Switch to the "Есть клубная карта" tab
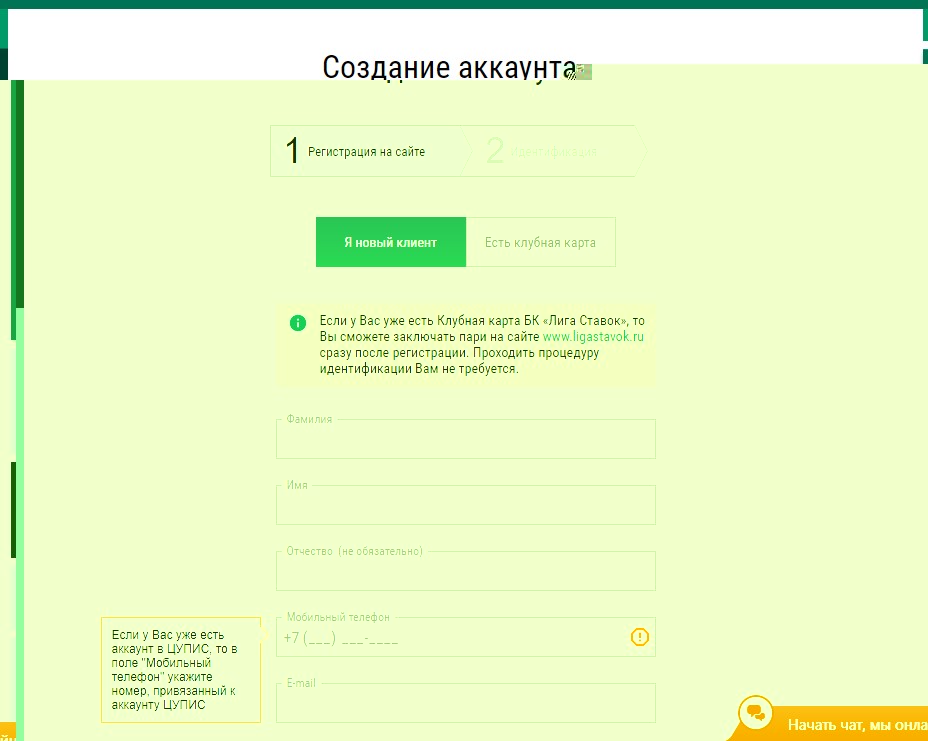The image size is (928, 741). (x=540, y=241)
